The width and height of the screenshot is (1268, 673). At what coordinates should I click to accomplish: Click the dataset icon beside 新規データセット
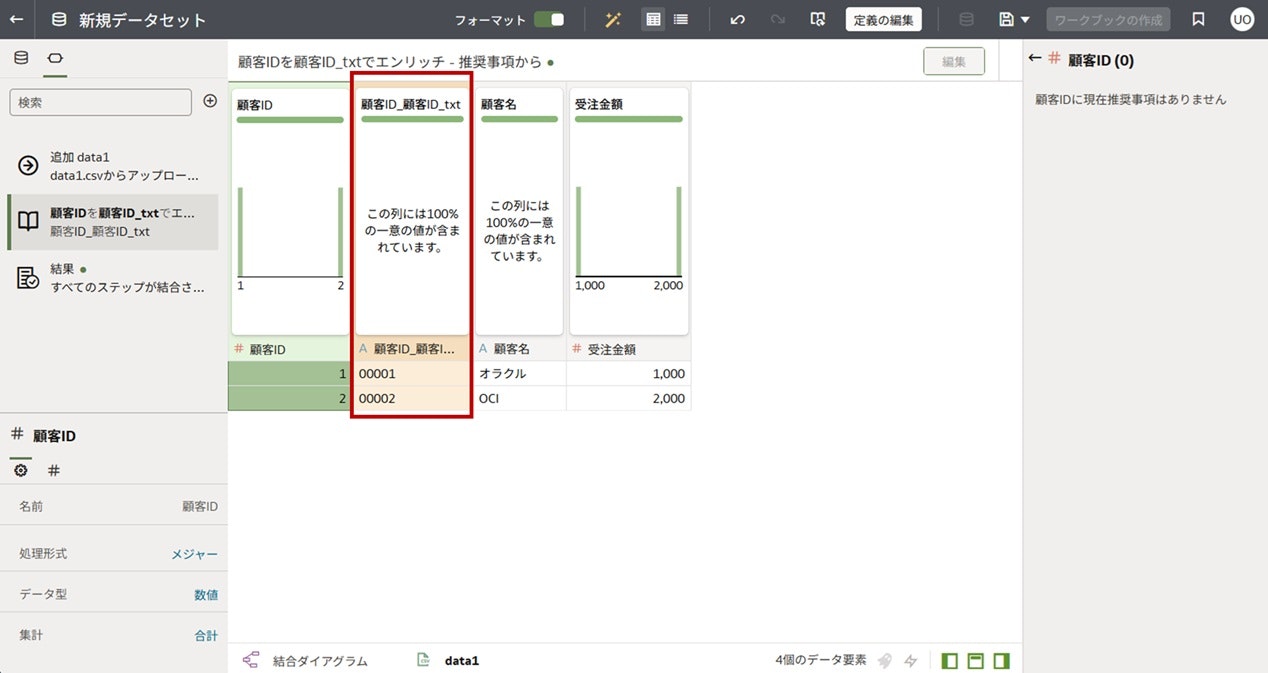tap(59, 19)
